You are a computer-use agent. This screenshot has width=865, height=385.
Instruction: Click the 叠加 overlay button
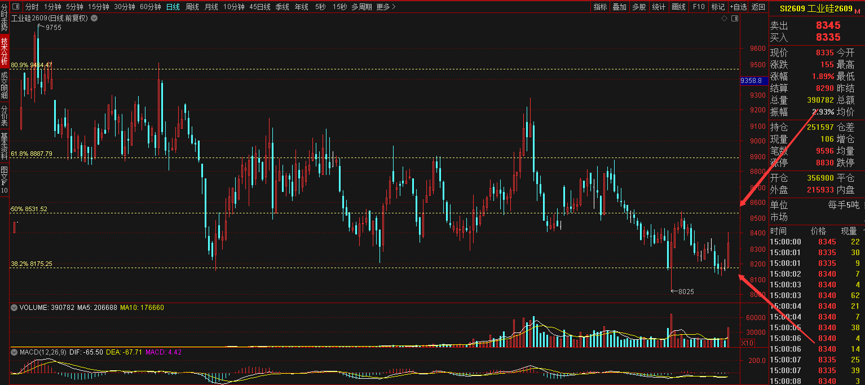click(x=620, y=7)
